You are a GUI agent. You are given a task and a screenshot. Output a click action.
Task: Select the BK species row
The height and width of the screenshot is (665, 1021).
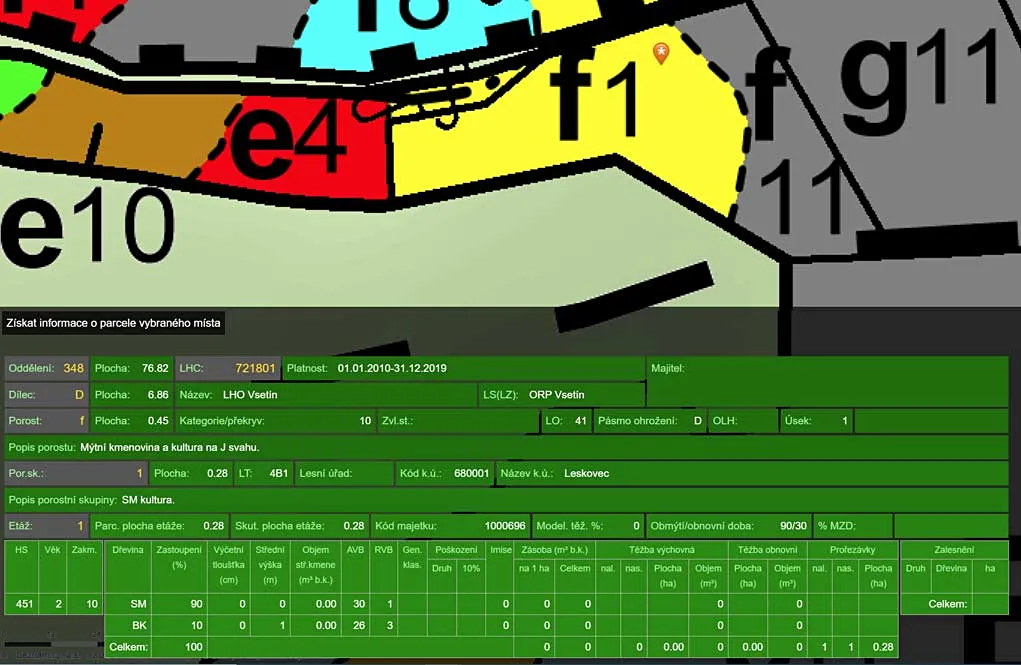point(139,625)
